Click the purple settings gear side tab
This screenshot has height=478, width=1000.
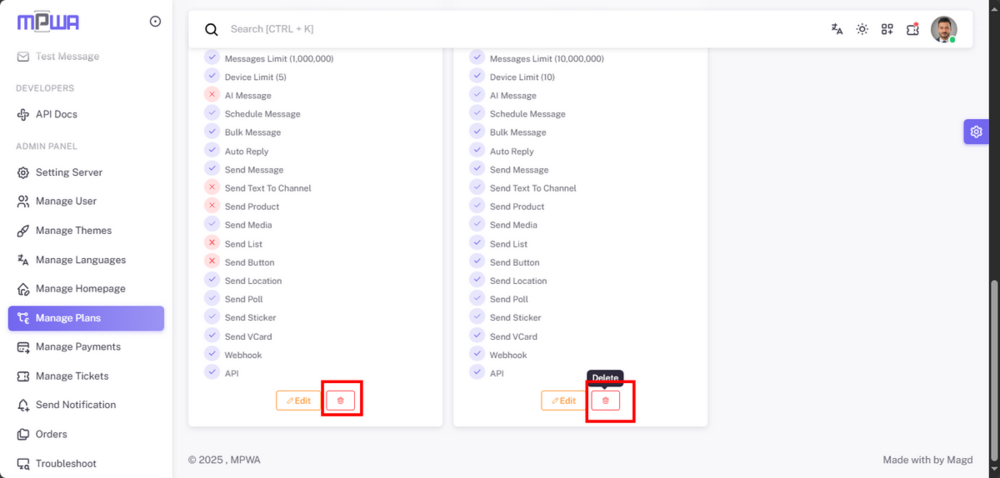click(x=976, y=131)
